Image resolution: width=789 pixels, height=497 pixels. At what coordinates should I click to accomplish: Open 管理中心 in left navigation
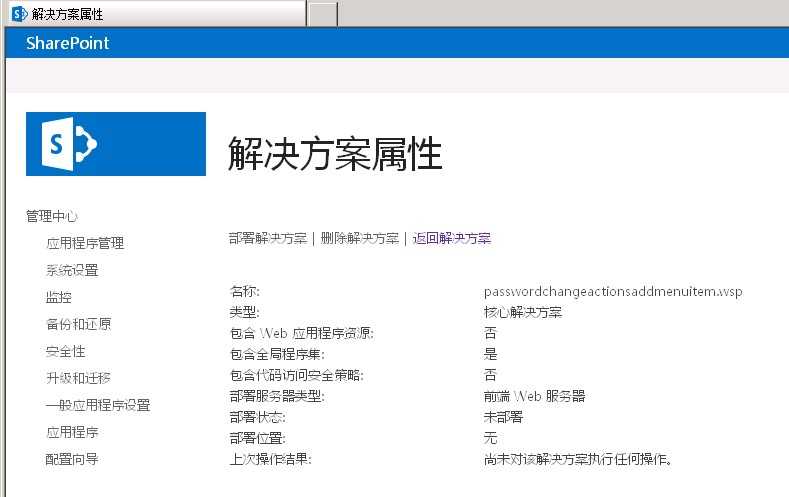[x=52, y=216]
